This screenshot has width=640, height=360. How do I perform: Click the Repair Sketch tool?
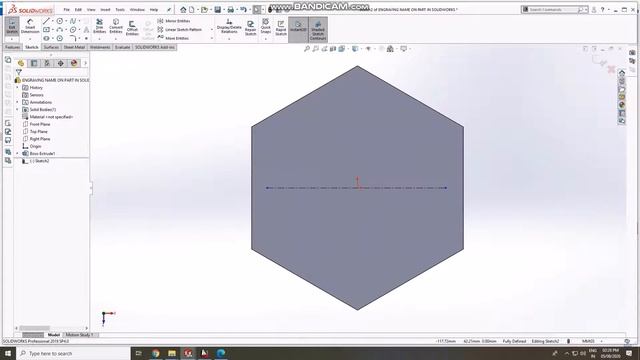pos(251,27)
